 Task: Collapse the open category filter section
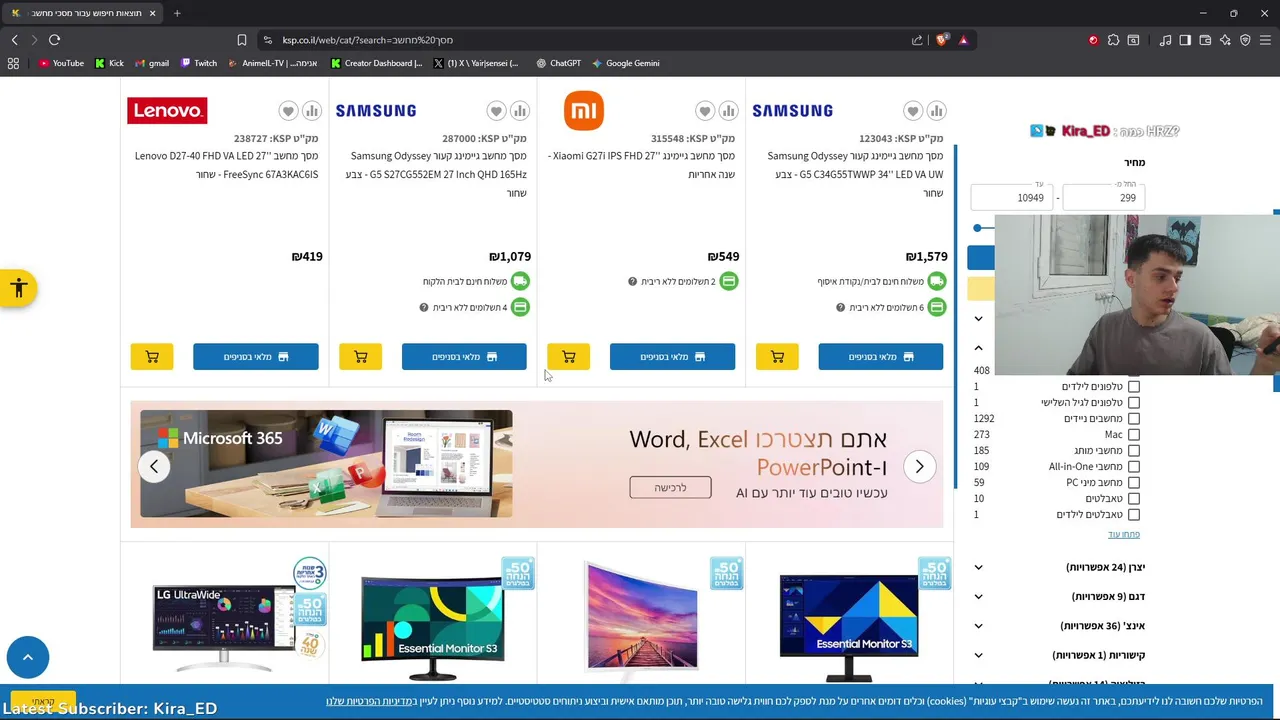978,348
